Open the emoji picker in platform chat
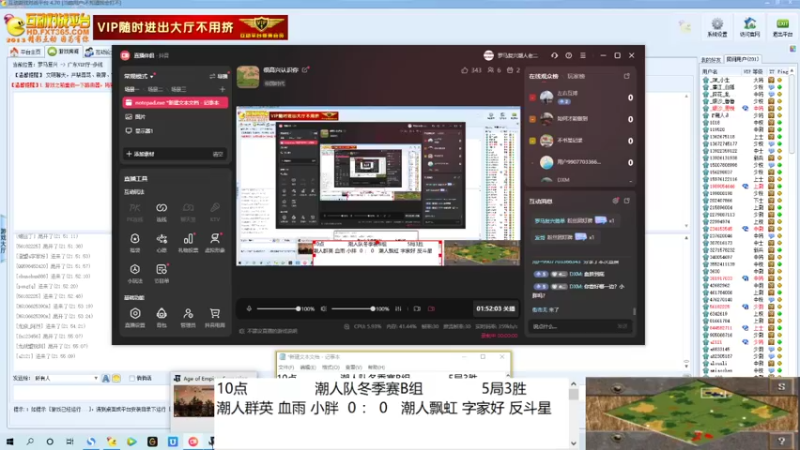Screen dimensions: 800x450 (116, 378)
